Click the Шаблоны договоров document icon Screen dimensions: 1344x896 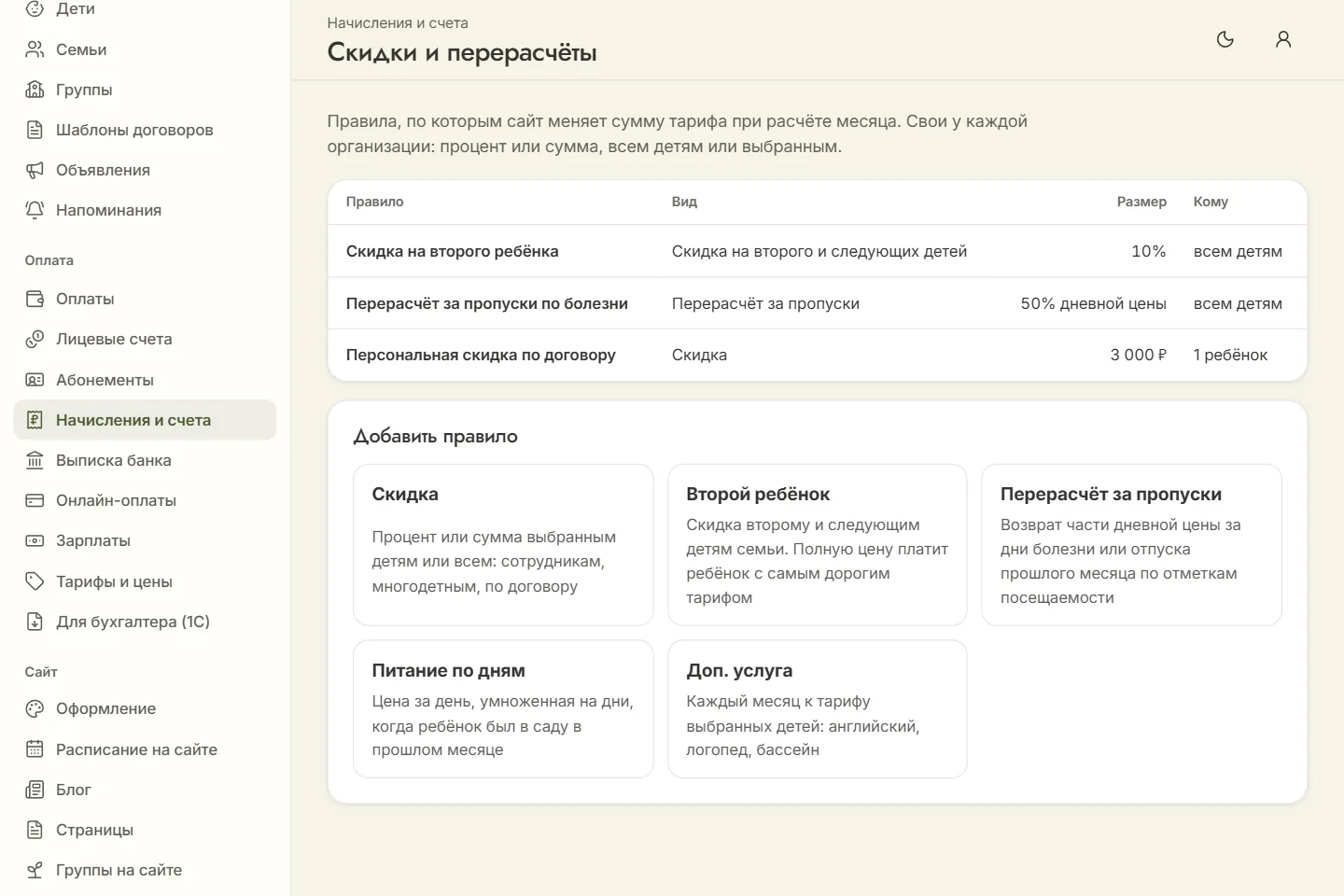[35, 130]
